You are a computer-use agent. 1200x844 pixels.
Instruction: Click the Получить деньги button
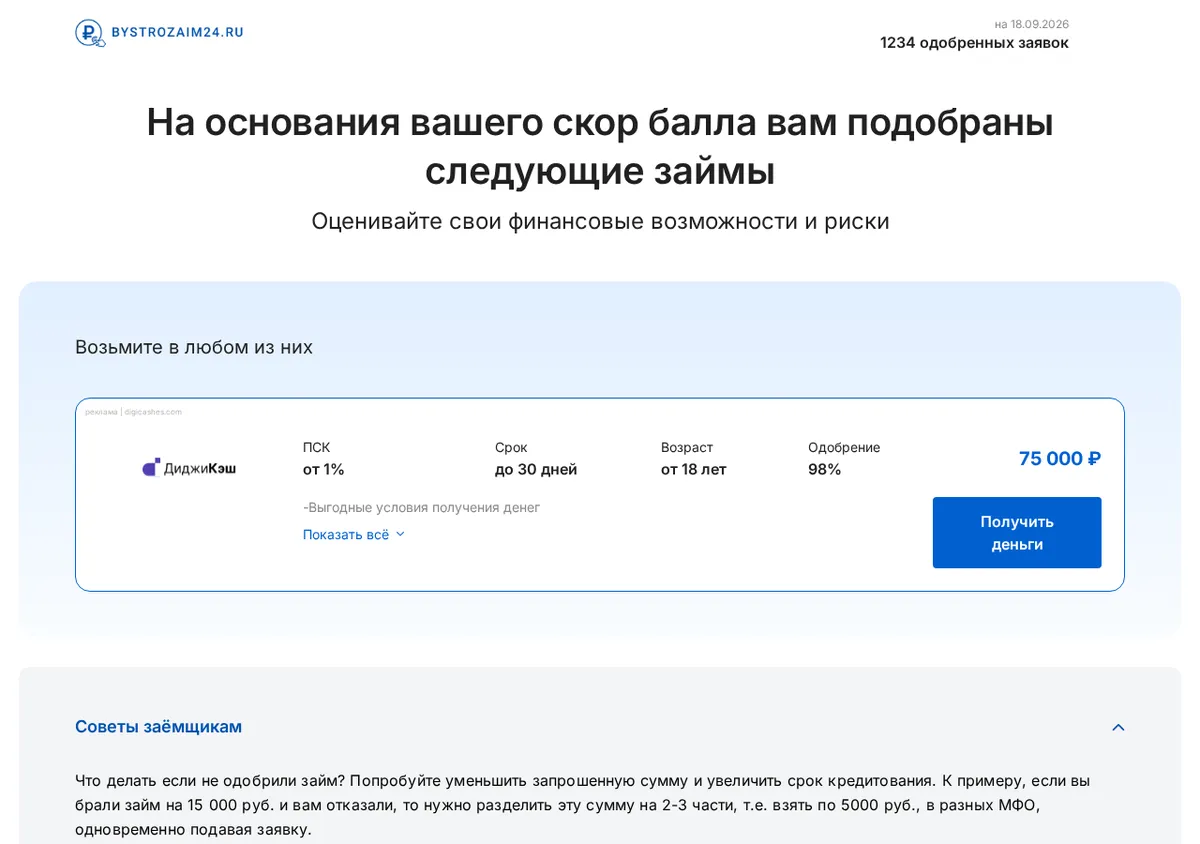[1017, 533]
